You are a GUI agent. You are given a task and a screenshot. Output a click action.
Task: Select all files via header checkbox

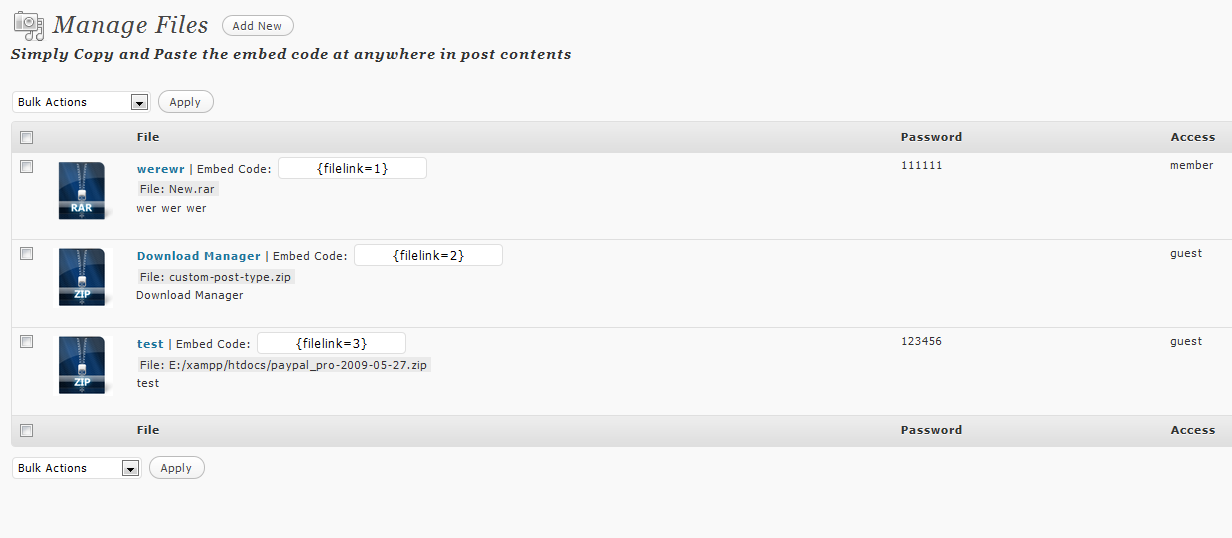point(27,138)
